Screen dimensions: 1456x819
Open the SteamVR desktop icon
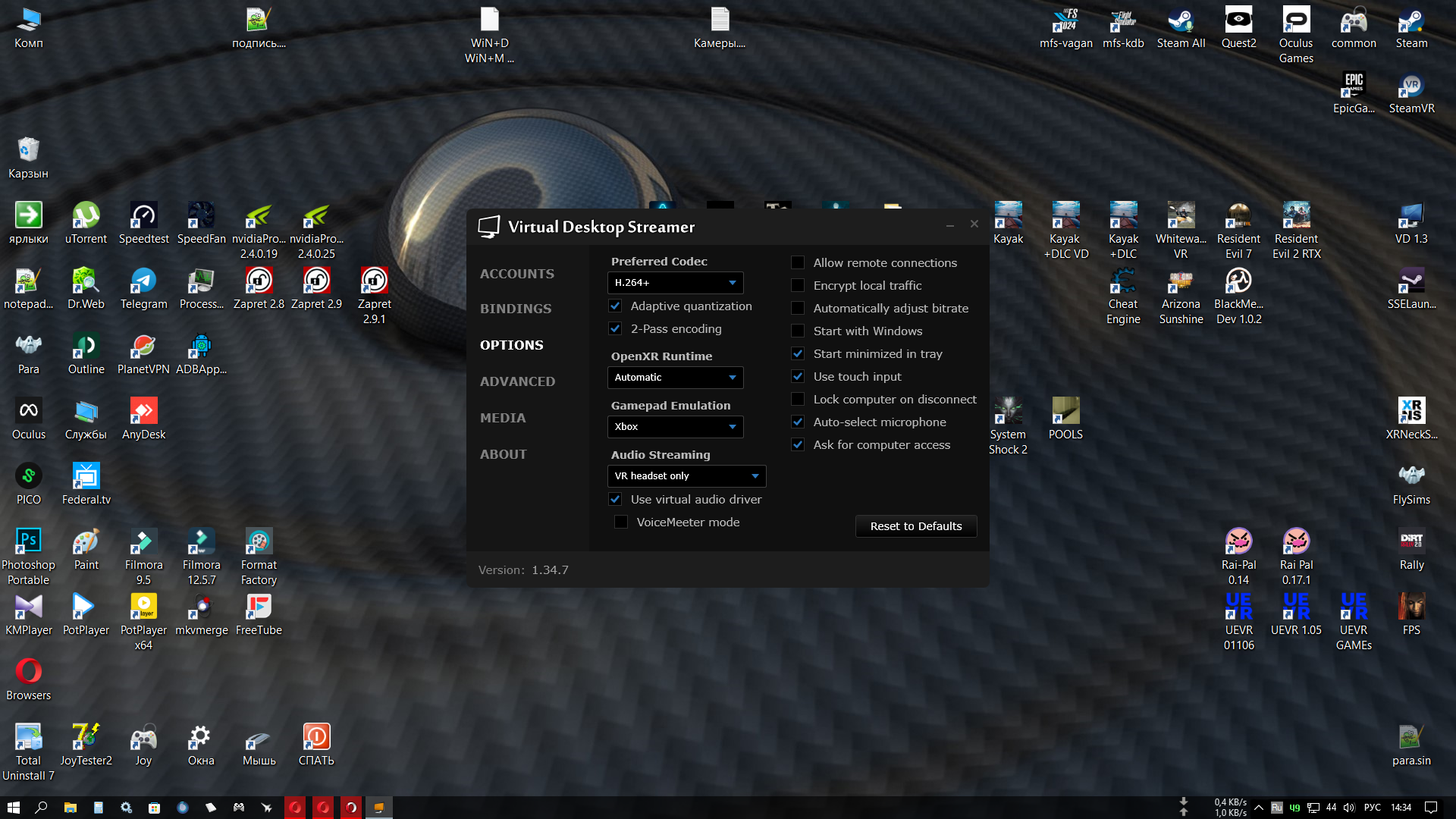pyautogui.click(x=1411, y=93)
